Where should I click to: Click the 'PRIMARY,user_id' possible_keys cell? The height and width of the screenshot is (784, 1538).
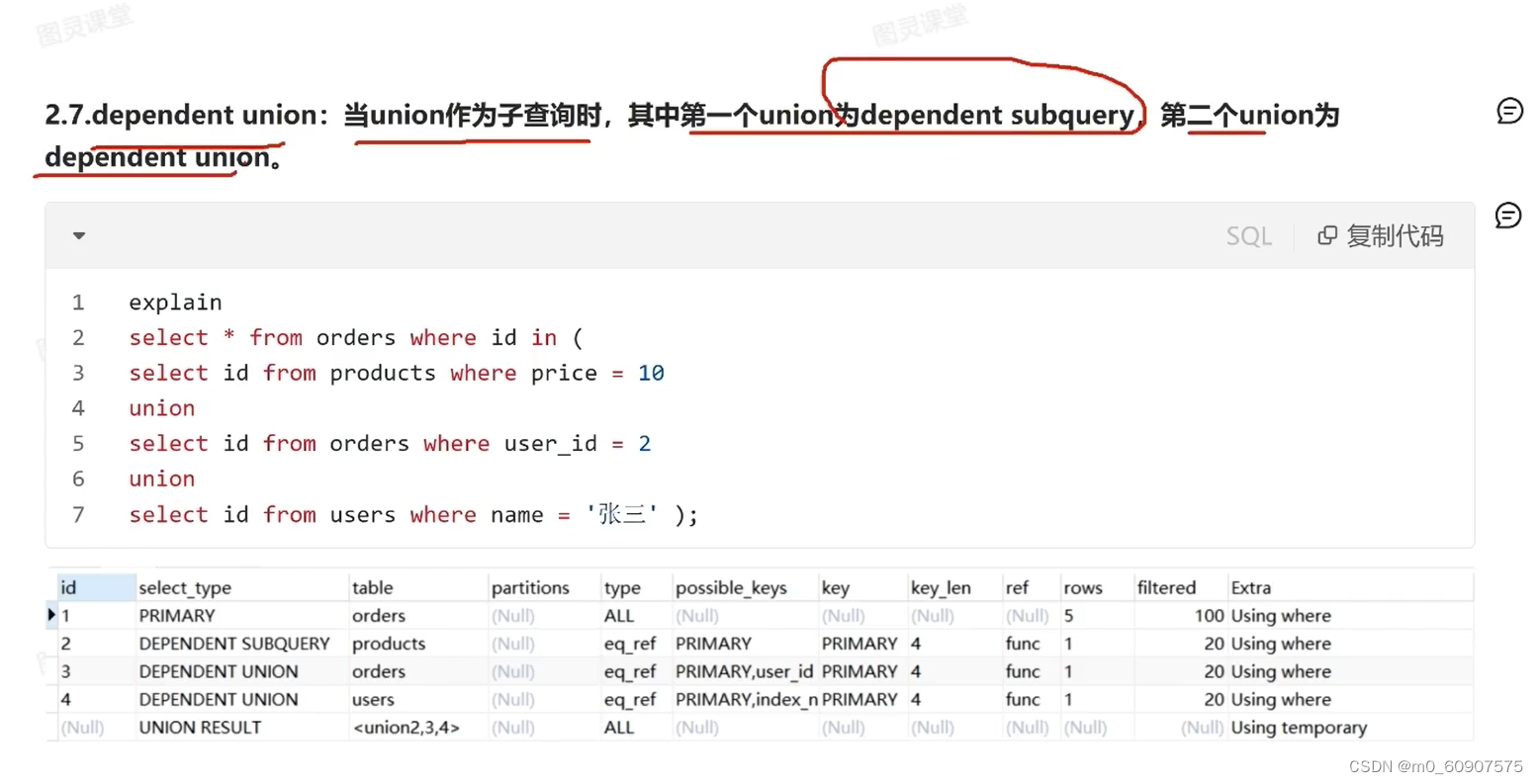pos(745,671)
